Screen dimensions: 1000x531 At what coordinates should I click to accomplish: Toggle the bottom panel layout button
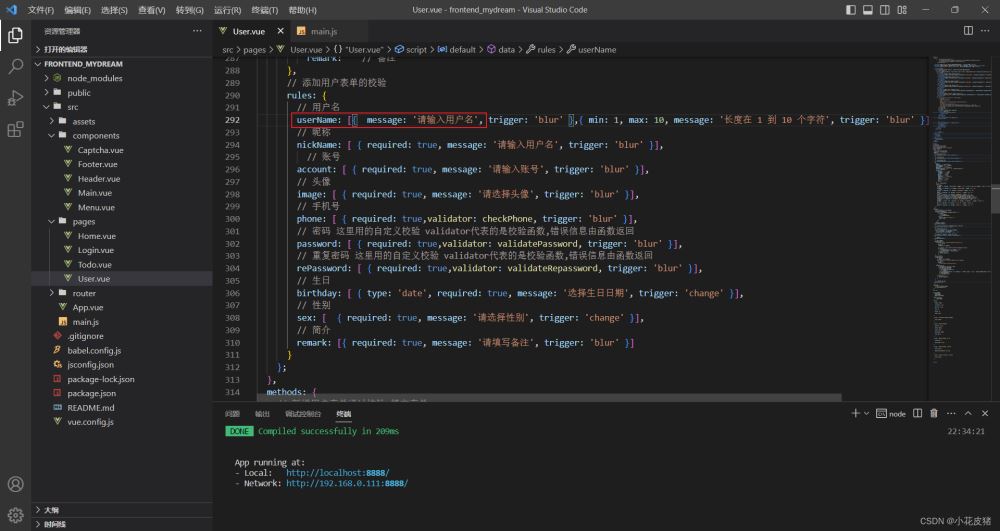(x=870, y=10)
